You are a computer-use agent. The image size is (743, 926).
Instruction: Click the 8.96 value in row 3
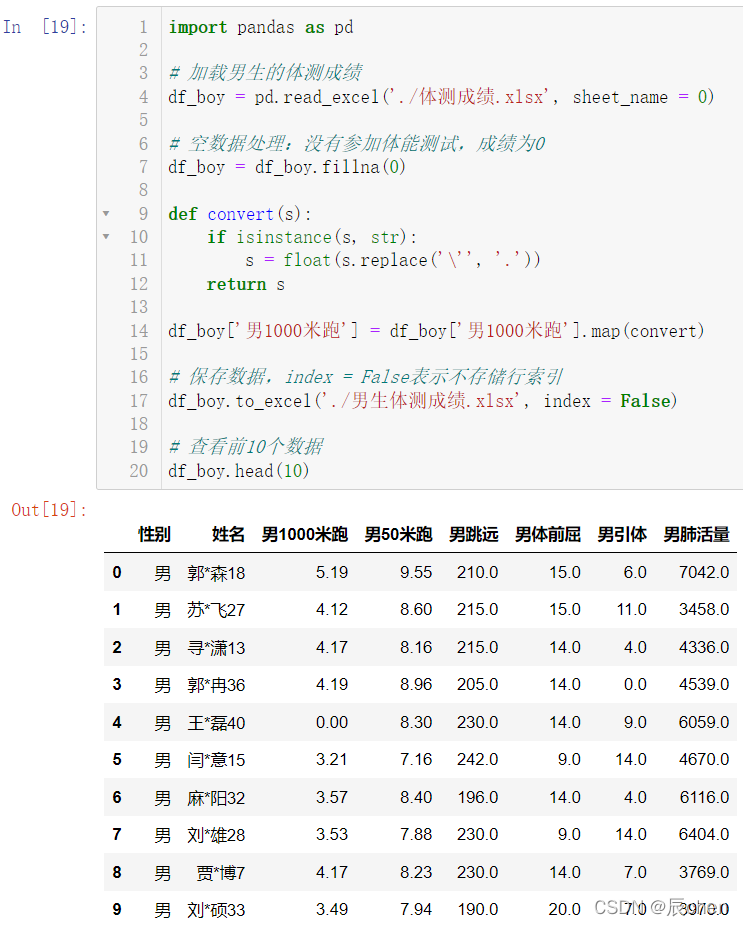[416, 684]
